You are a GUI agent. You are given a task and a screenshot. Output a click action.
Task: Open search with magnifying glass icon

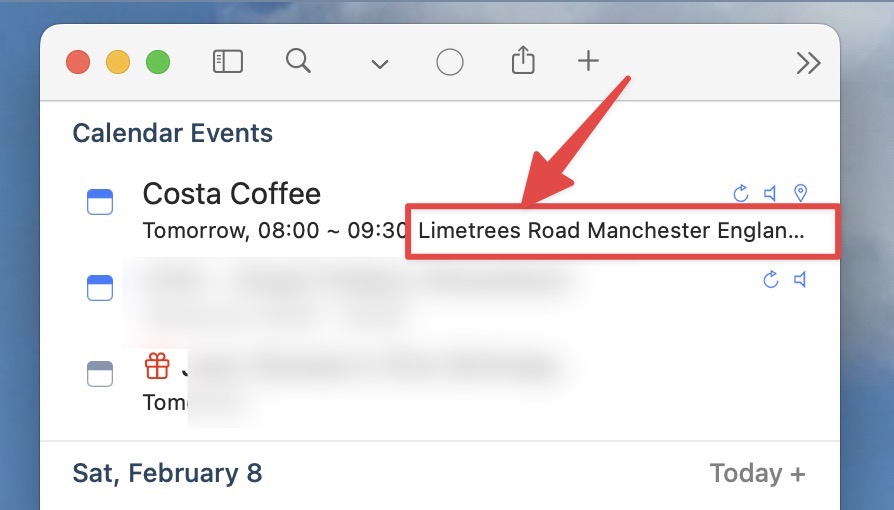pyautogui.click(x=298, y=60)
